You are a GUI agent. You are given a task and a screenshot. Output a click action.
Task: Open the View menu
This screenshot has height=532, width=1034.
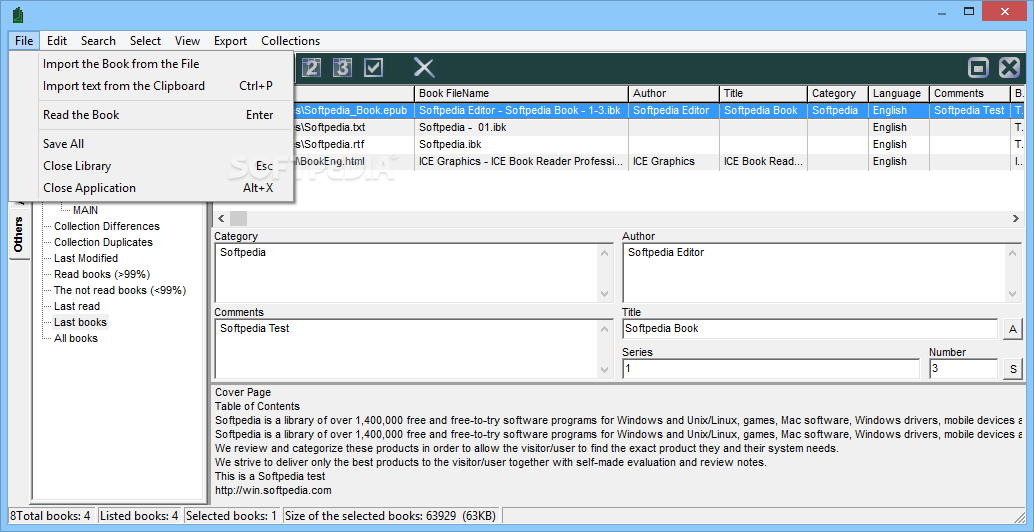tap(187, 41)
